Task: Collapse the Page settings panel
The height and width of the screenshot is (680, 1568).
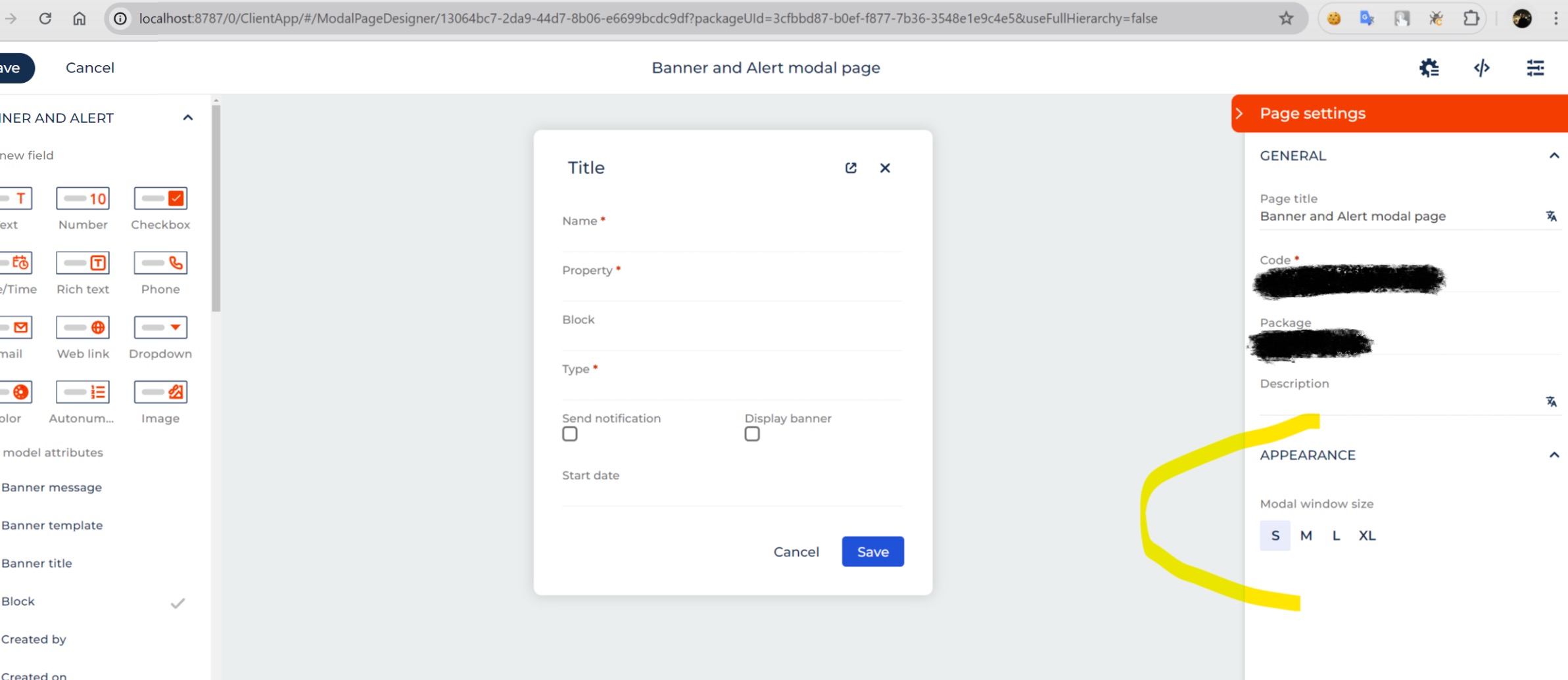Action: (x=1241, y=112)
